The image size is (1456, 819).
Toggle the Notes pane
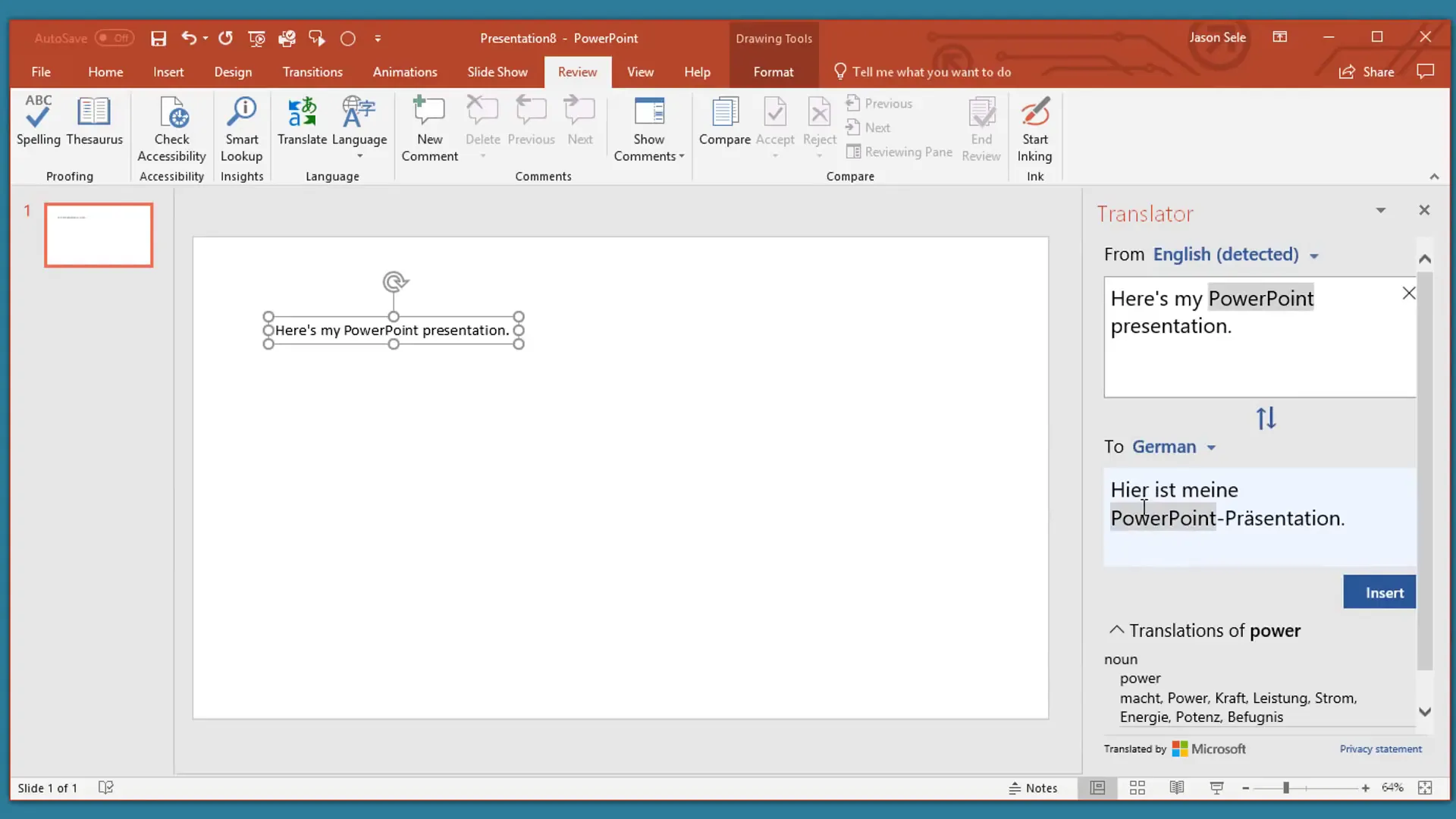(1033, 788)
